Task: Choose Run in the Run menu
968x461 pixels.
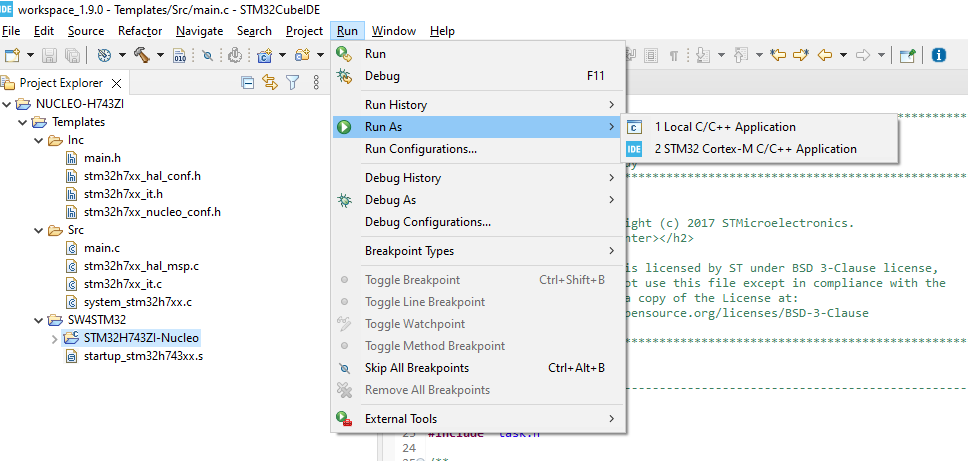Action: (x=478, y=54)
